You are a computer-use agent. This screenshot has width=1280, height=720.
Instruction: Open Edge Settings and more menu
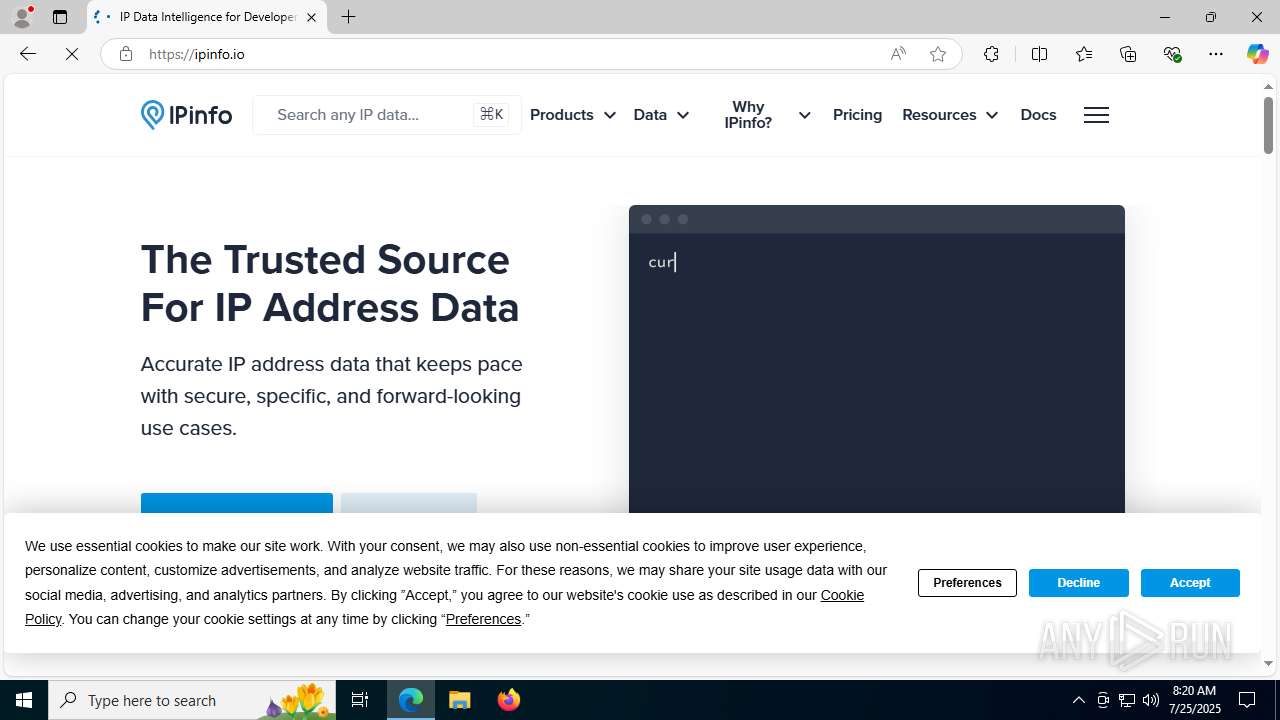[x=1216, y=54]
